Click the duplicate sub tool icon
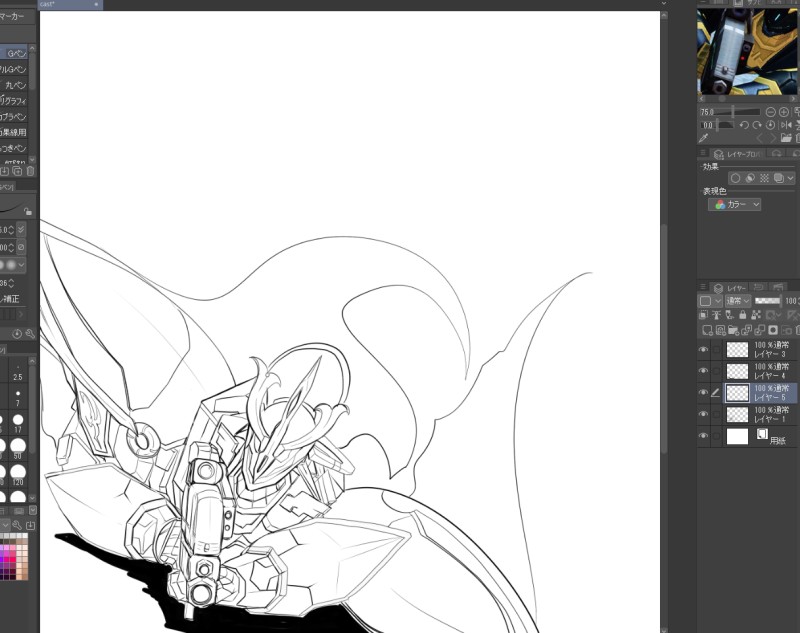 (17, 171)
